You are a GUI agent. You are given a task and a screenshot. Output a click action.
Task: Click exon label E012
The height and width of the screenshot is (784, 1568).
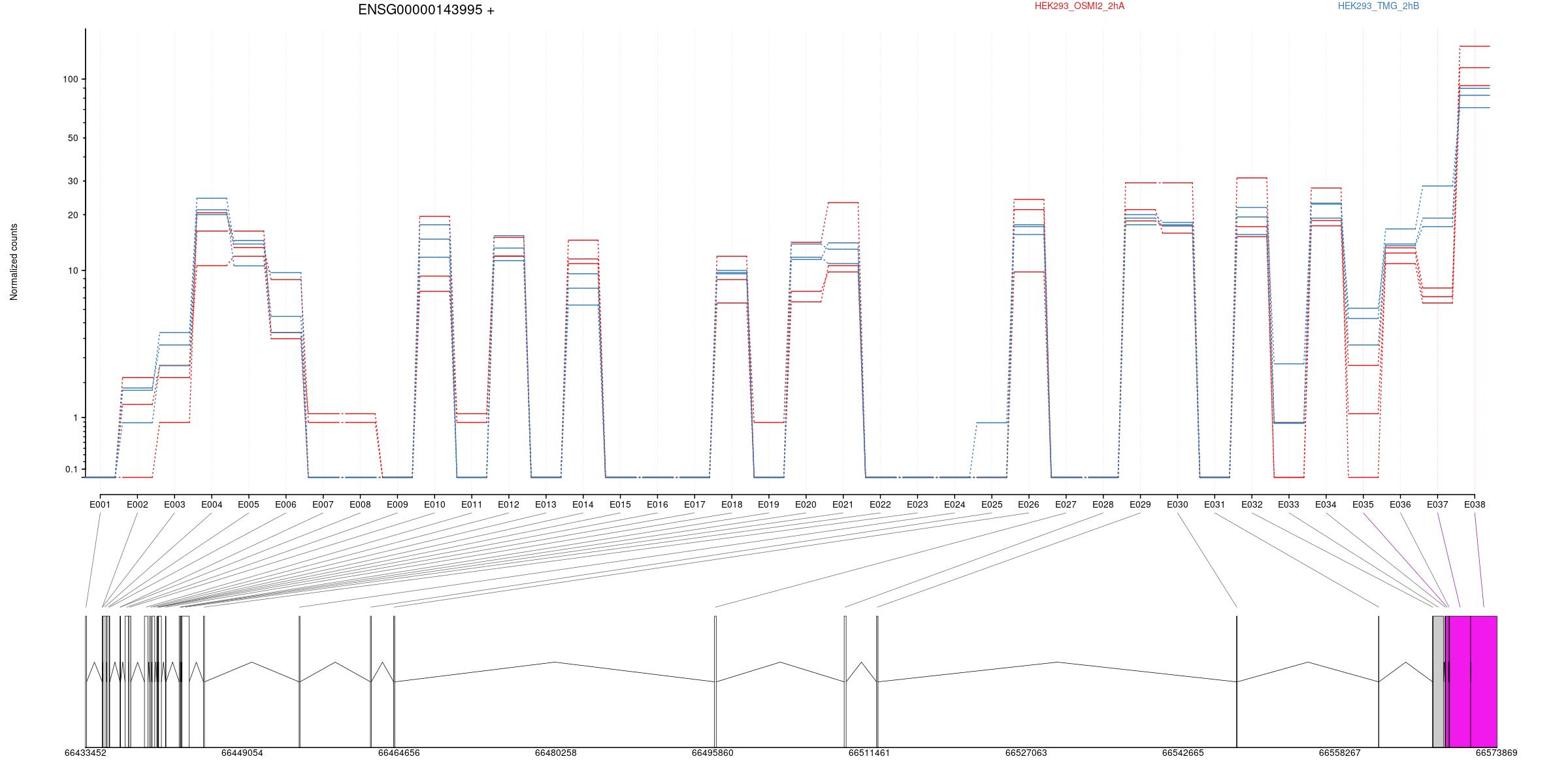point(508,504)
